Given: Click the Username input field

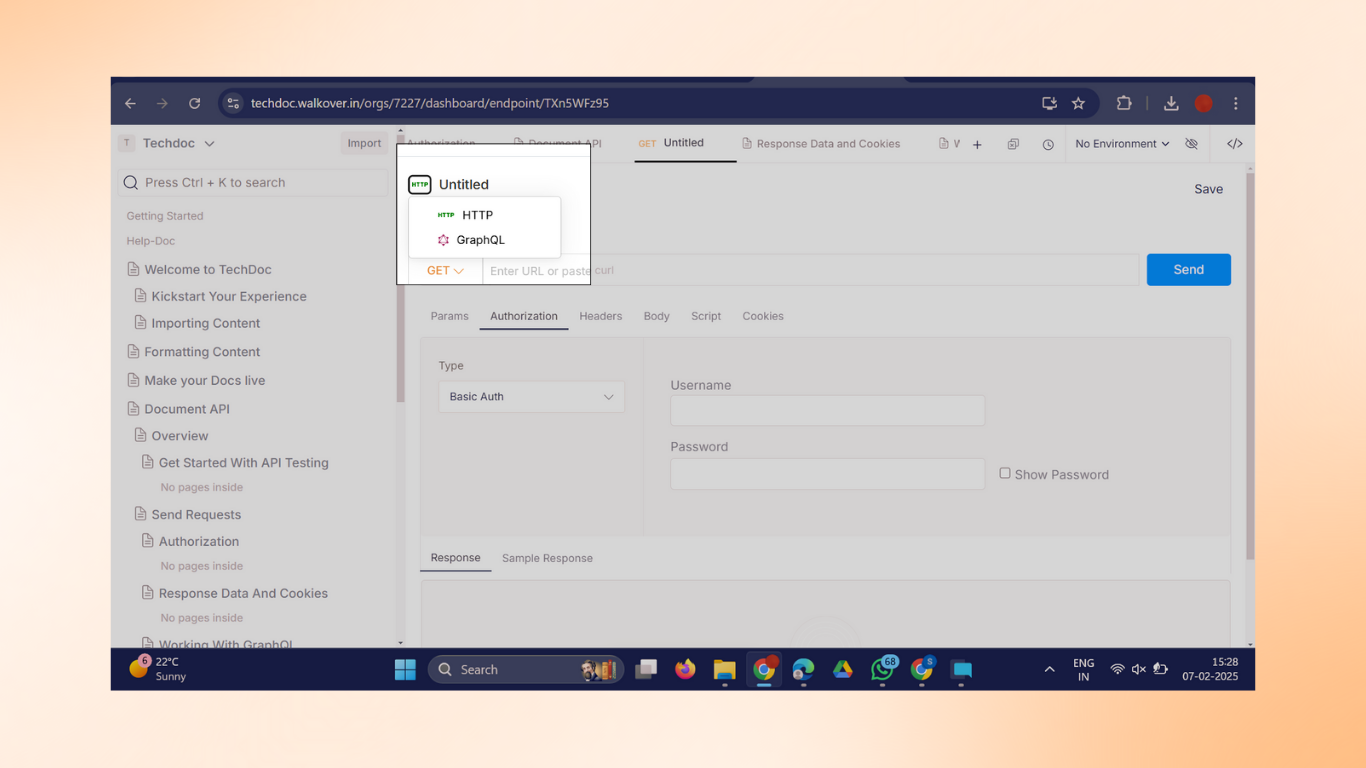Looking at the screenshot, I should (827, 411).
